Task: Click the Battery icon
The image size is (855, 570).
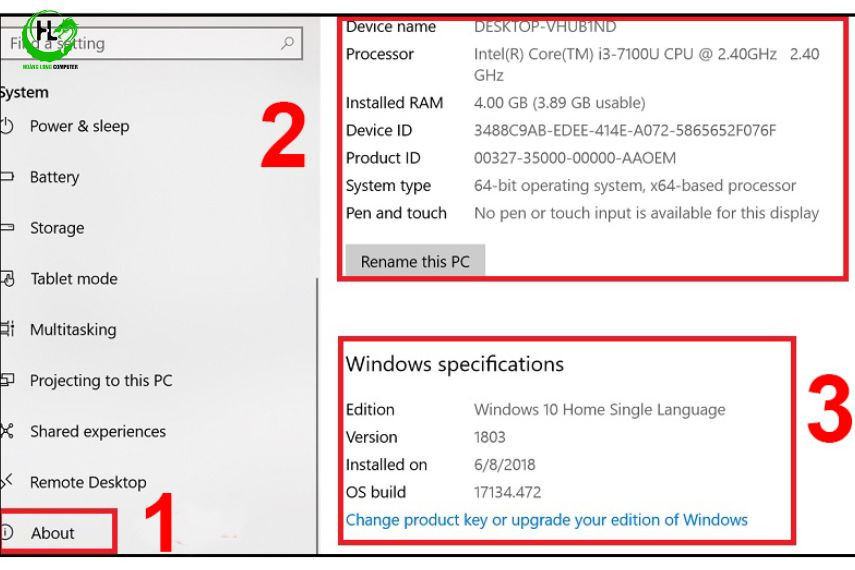Action: tap(7, 177)
